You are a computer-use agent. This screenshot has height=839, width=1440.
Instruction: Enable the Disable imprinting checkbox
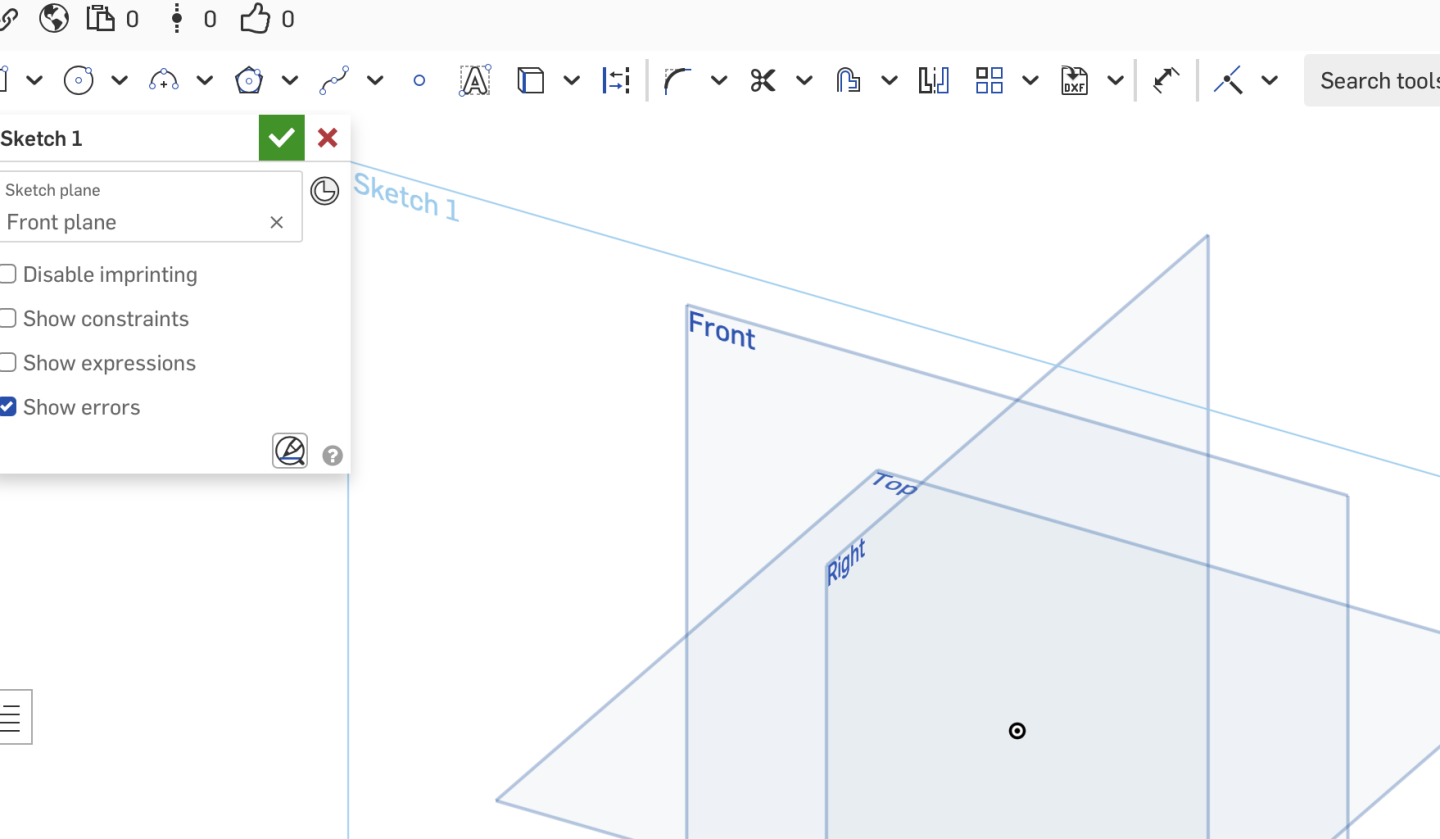(8, 274)
